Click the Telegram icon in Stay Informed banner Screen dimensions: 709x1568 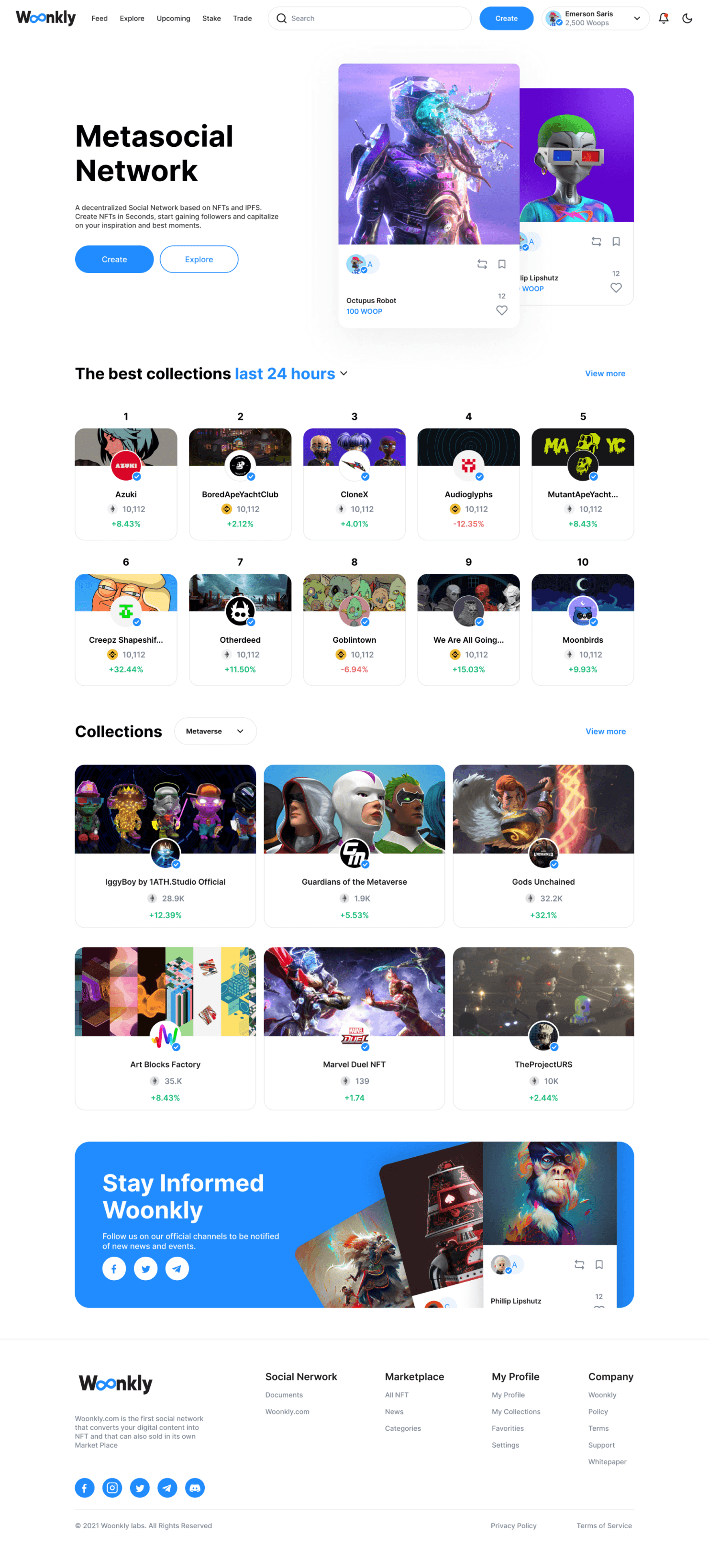point(177,1269)
